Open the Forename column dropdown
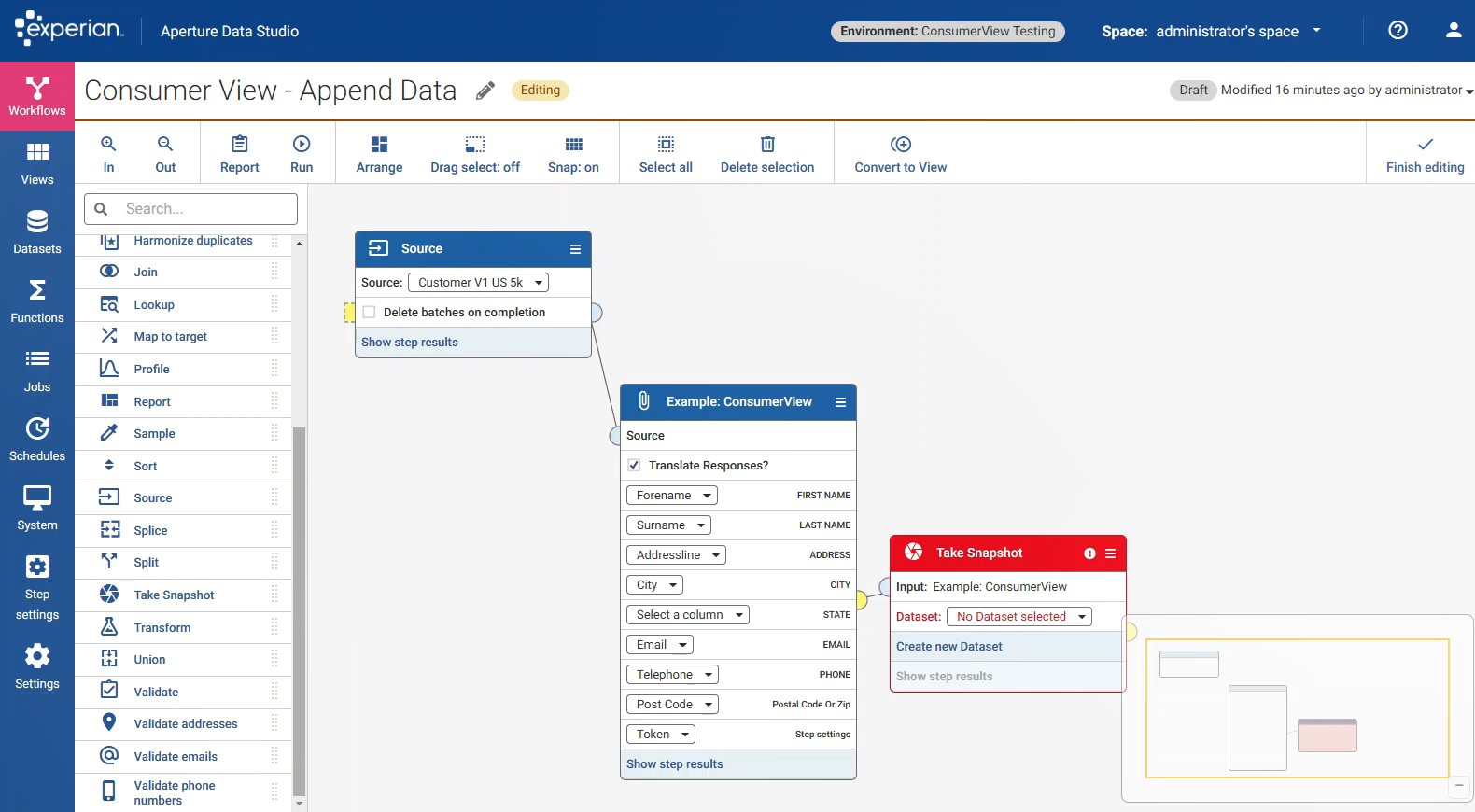Image resolution: width=1475 pixels, height=812 pixels. click(x=671, y=496)
